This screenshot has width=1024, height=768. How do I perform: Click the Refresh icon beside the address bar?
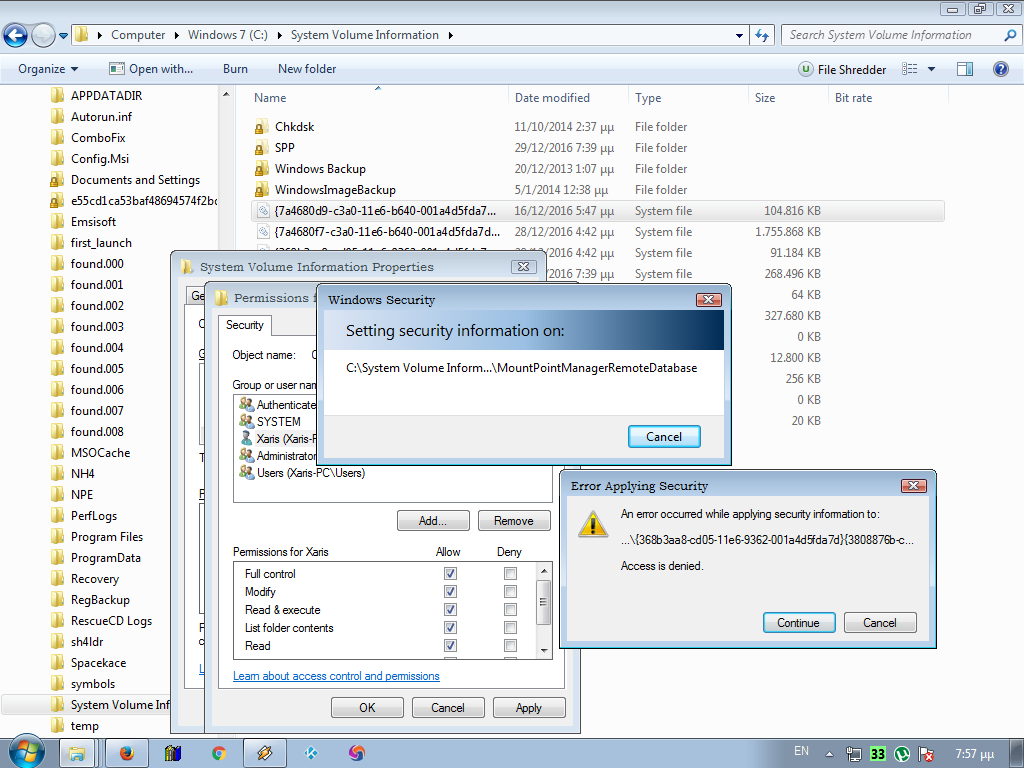pyautogui.click(x=761, y=35)
